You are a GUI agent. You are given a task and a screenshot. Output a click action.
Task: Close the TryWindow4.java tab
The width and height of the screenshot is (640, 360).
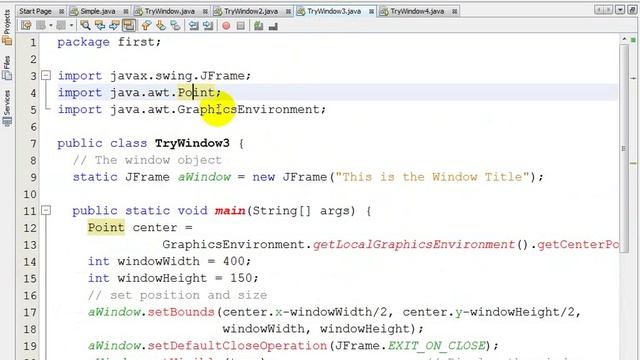pyautogui.click(x=454, y=11)
